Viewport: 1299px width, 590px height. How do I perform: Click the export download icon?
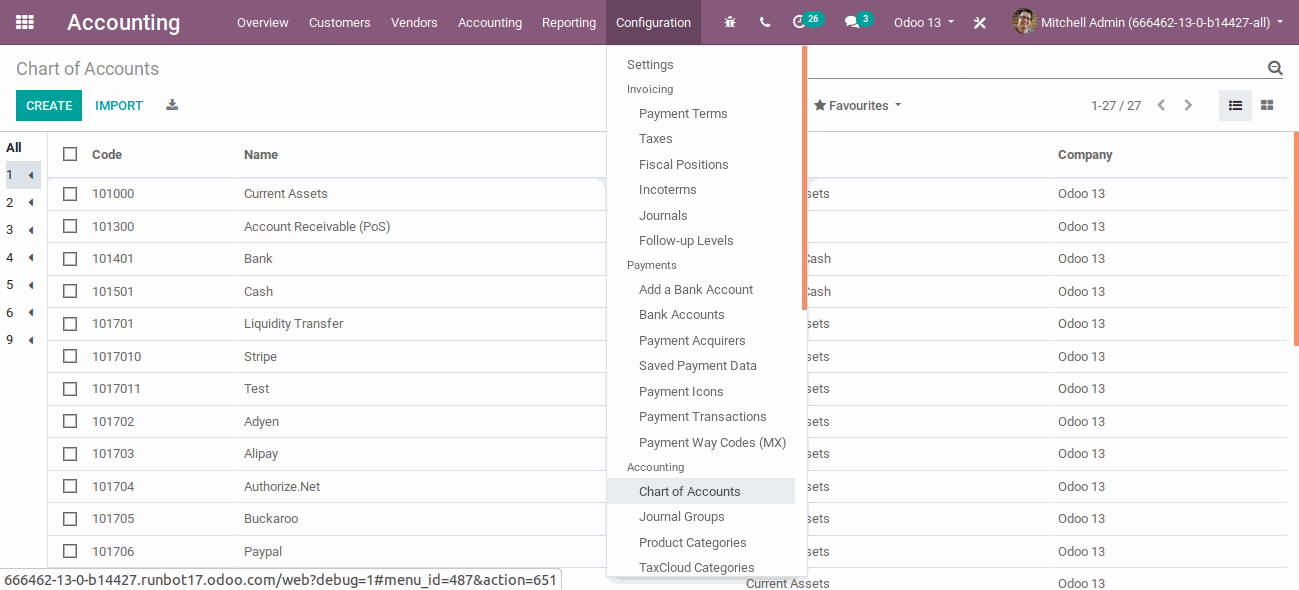click(x=172, y=105)
